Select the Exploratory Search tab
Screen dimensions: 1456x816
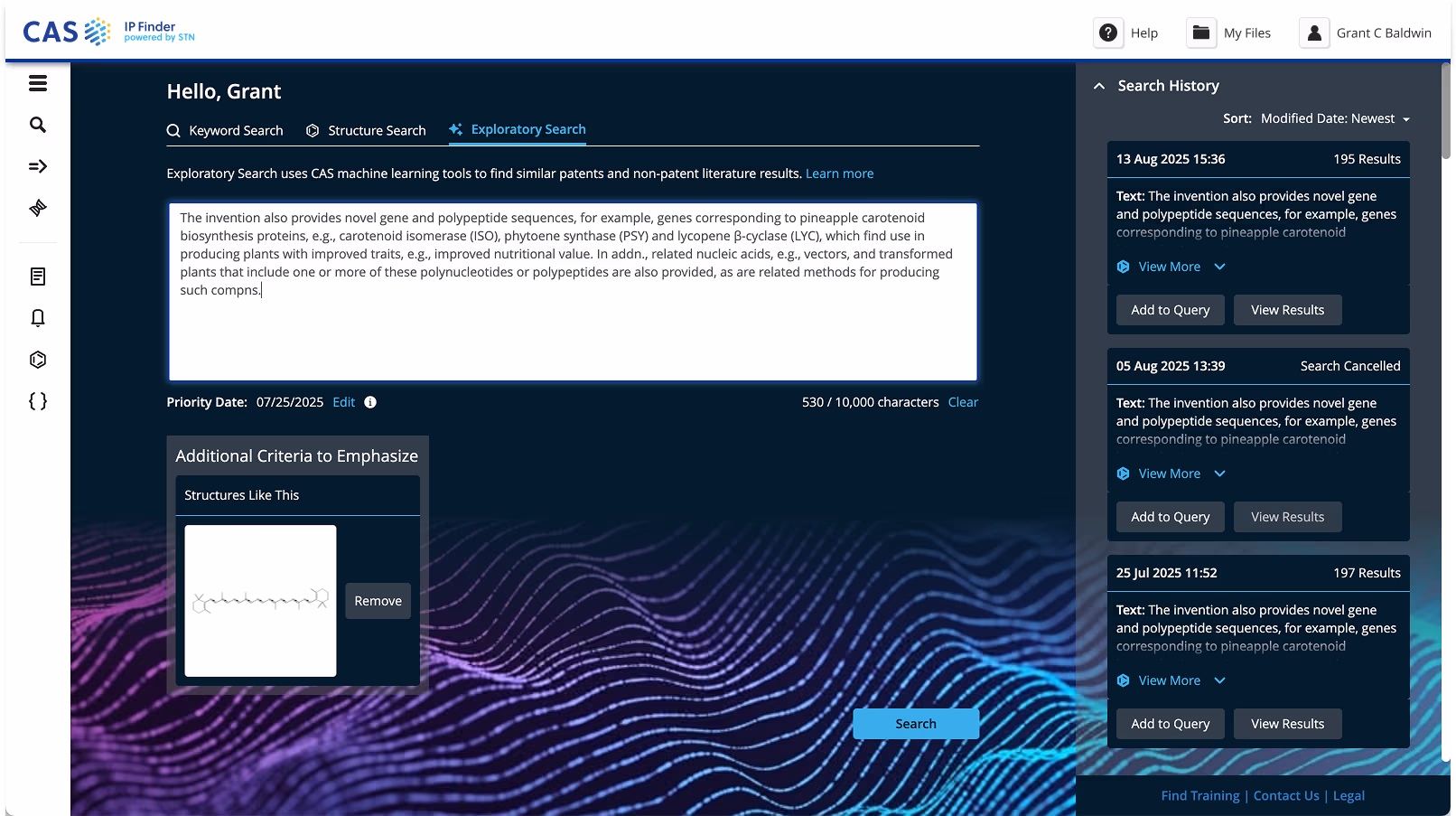(x=518, y=129)
